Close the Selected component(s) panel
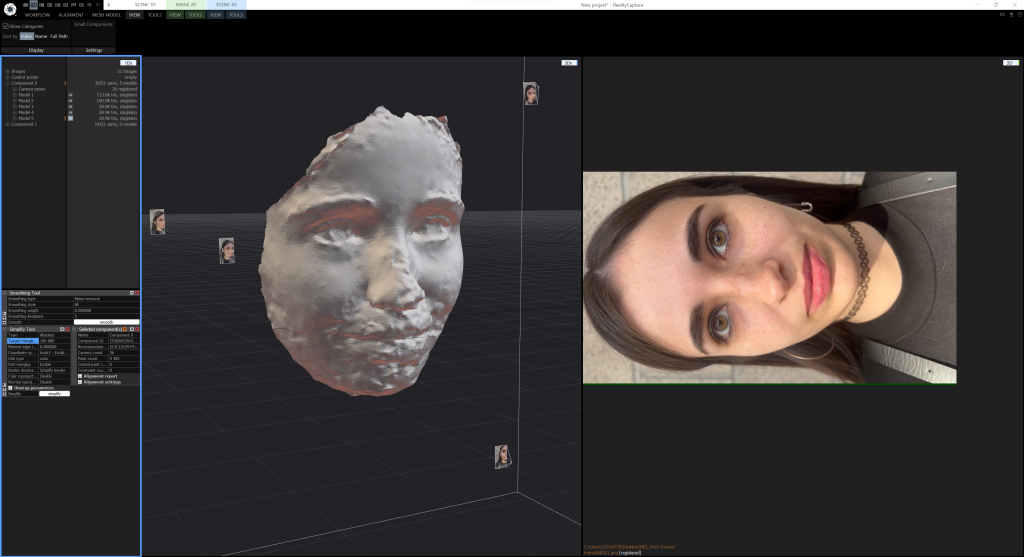 pos(137,329)
